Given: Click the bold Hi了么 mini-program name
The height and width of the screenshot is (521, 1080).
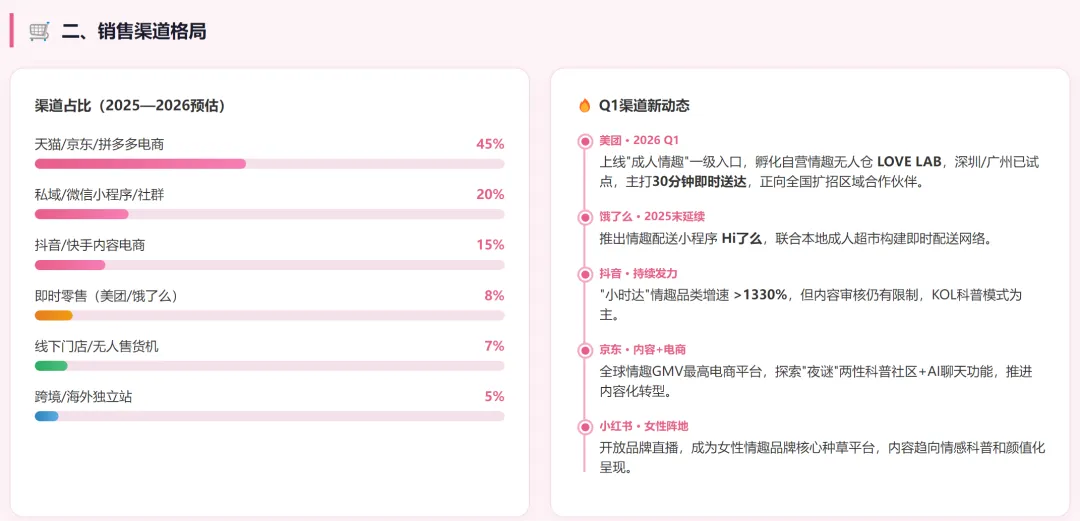Looking at the screenshot, I should [743, 238].
